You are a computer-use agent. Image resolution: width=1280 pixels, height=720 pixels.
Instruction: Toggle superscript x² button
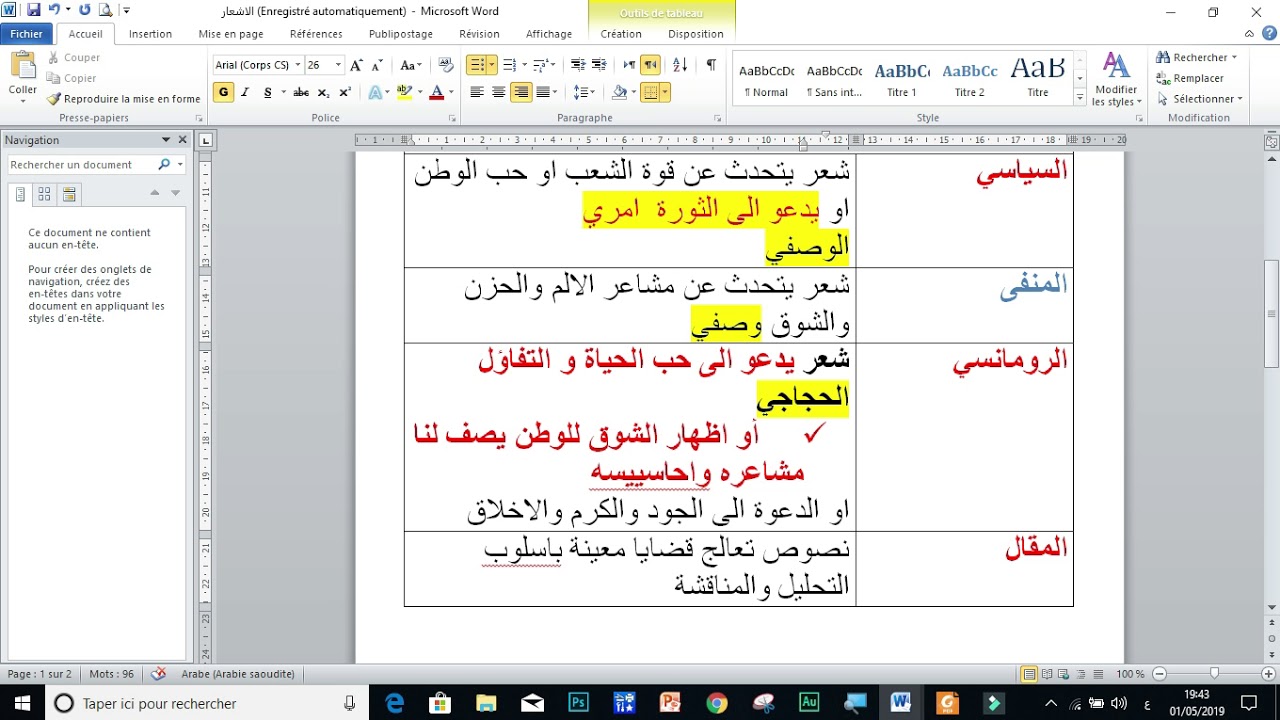click(x=345, y=92)
